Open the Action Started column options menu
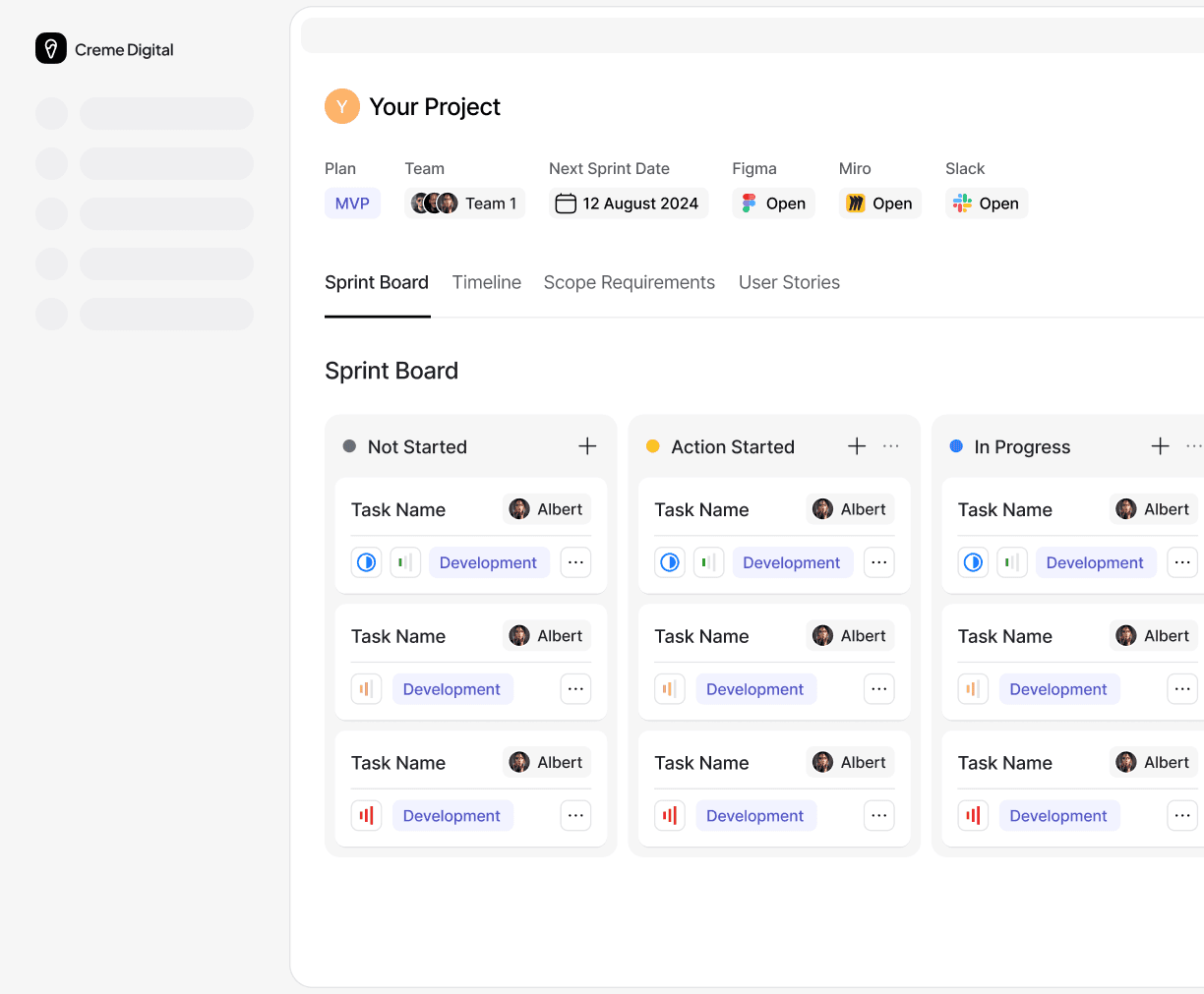The width and height of the screenshot is (1204, 994). pos(891,446)
